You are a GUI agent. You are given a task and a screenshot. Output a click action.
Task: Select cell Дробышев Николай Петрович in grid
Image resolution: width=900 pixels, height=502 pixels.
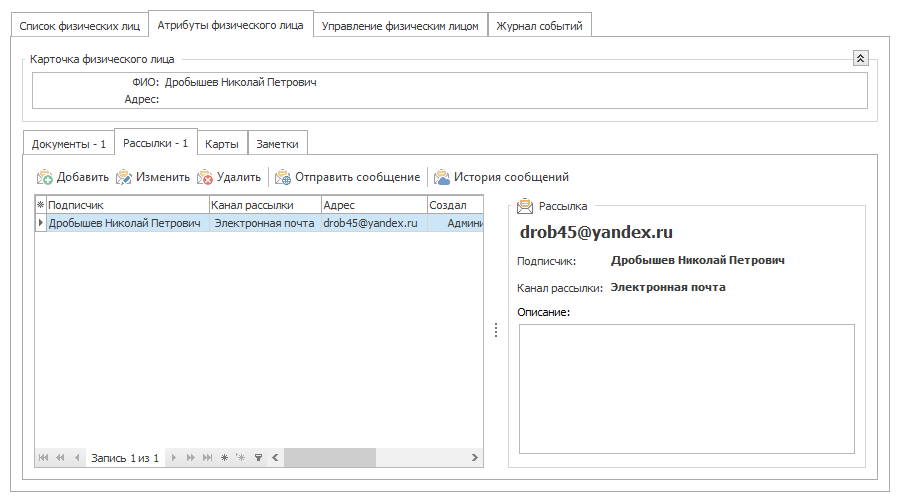[127, 223]
